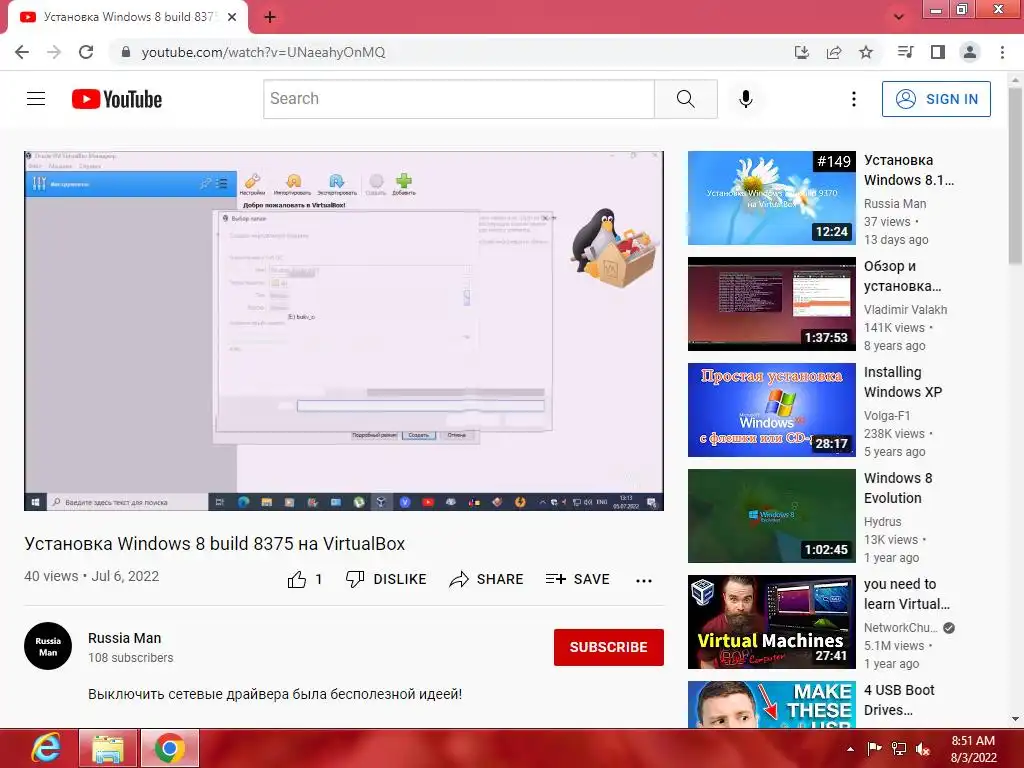1024x768 pixels.
Task: View site lock information icon
Action: pyautogui.click(x=125, y=52)
